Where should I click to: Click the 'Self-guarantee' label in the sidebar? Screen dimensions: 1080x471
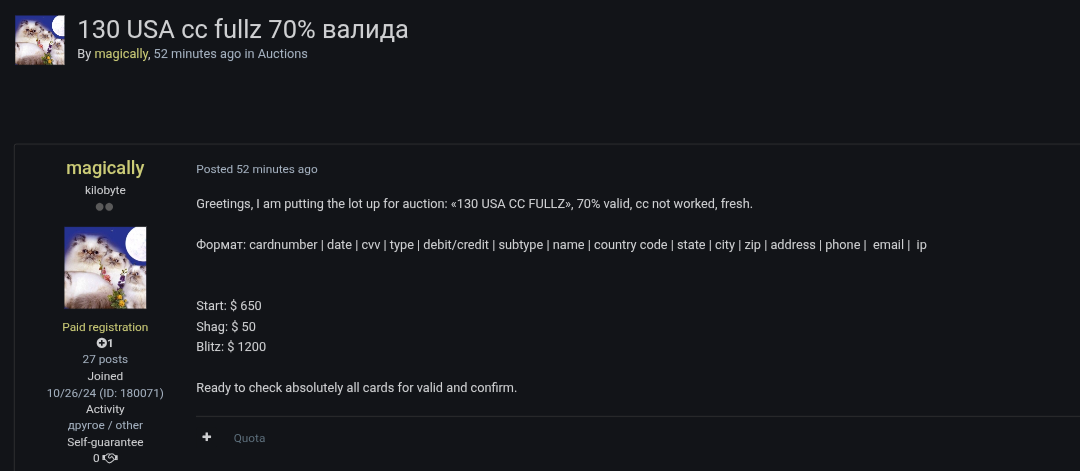point(105,442)
